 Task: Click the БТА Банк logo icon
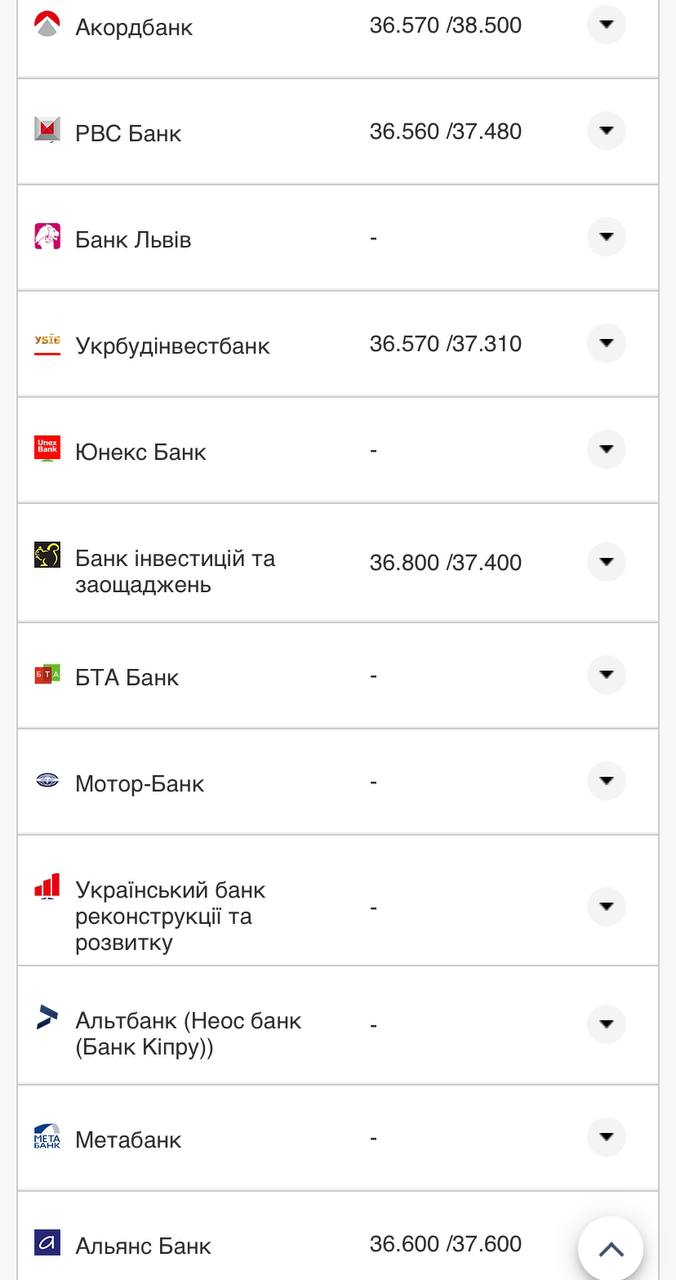point(46,675)
